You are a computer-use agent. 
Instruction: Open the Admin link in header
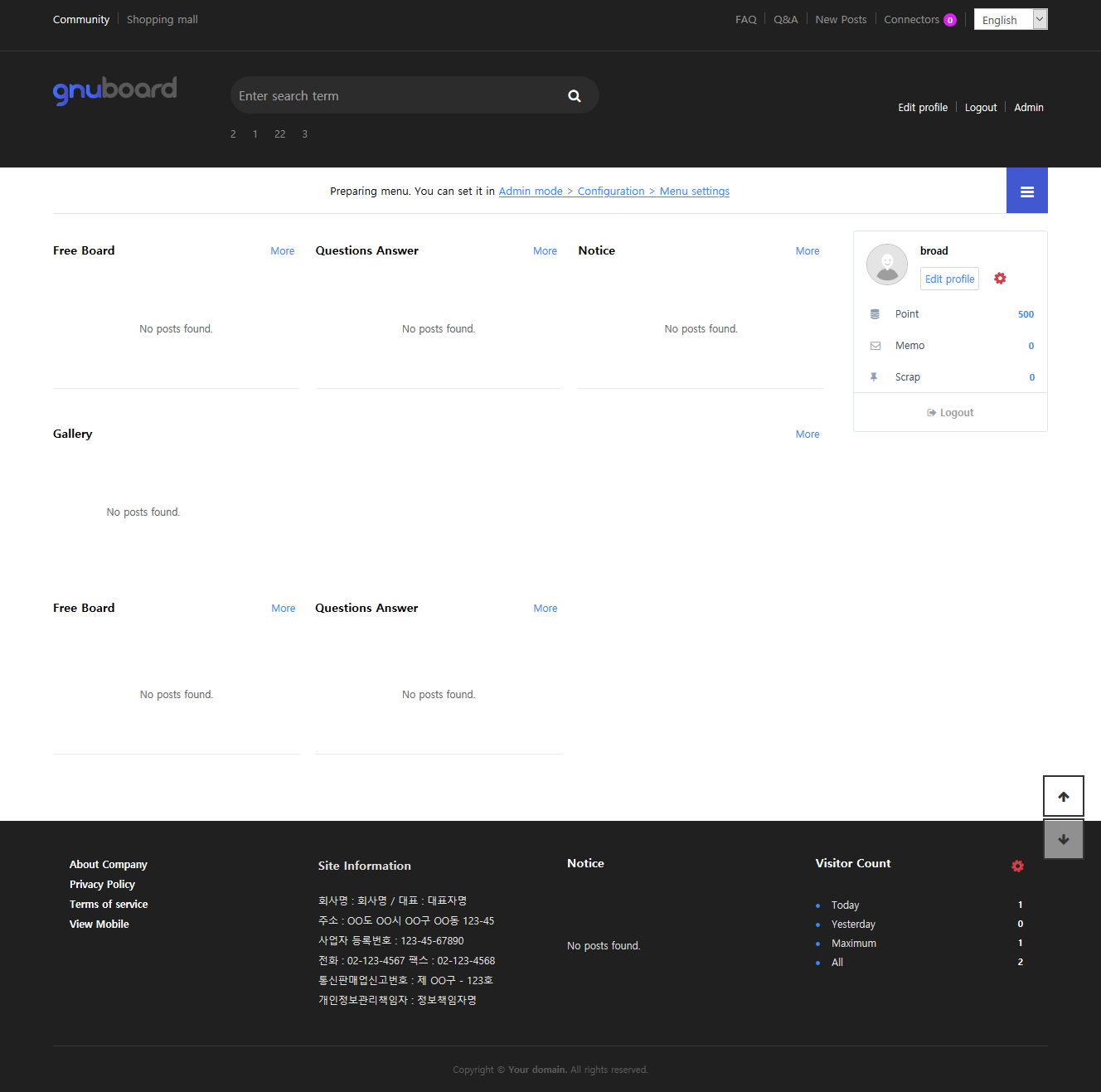1028,108
